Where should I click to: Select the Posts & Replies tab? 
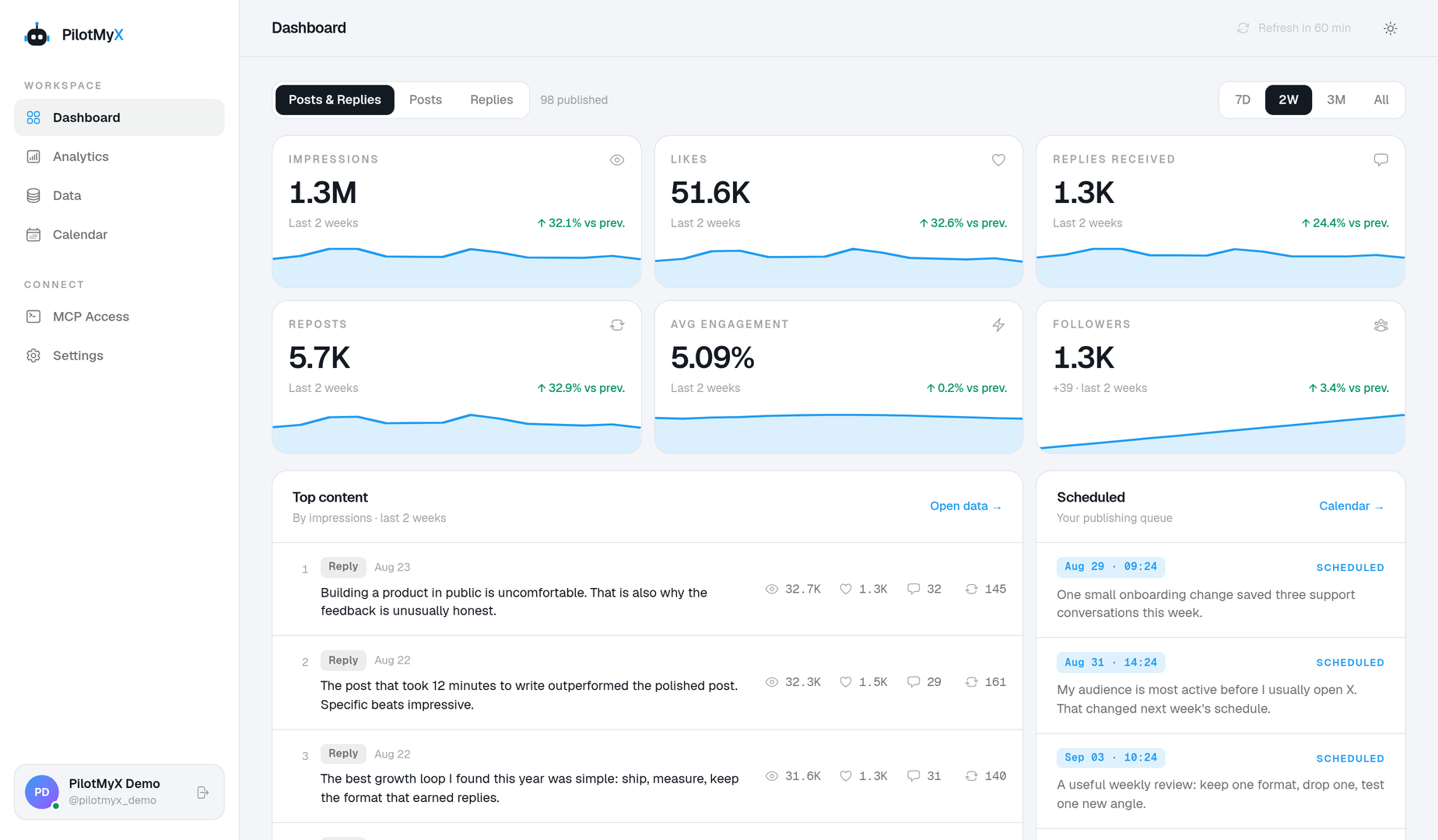click(x=335, y=100)
